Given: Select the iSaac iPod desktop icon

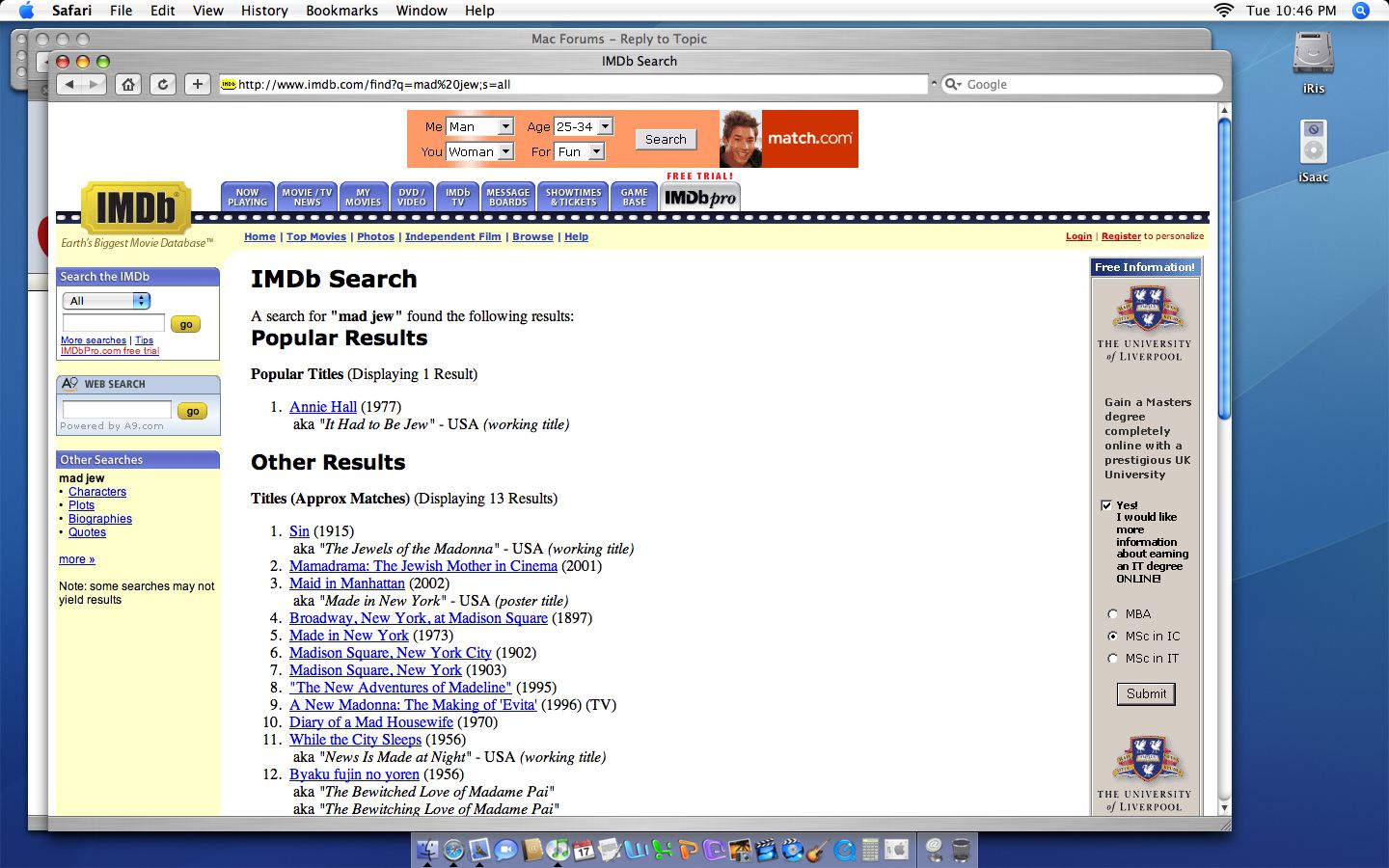Looking at the screenshot, I should tap(1313, 150).
